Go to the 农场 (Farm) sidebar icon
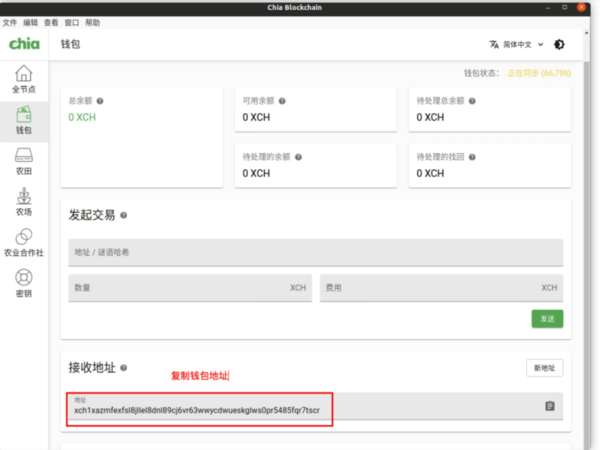The image size is (600, 450). click(22, 202)
